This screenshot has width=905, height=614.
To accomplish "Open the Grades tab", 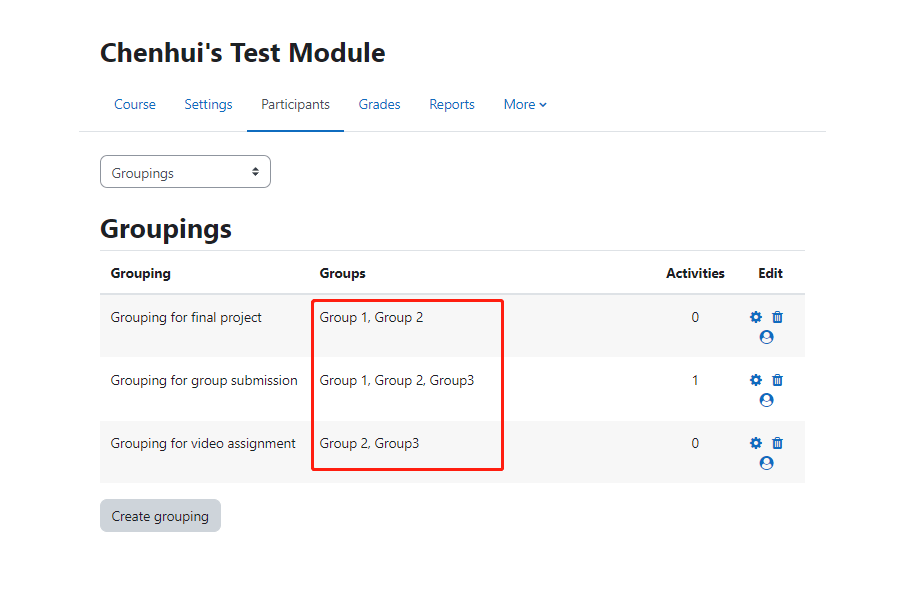I will coord(380,105).
